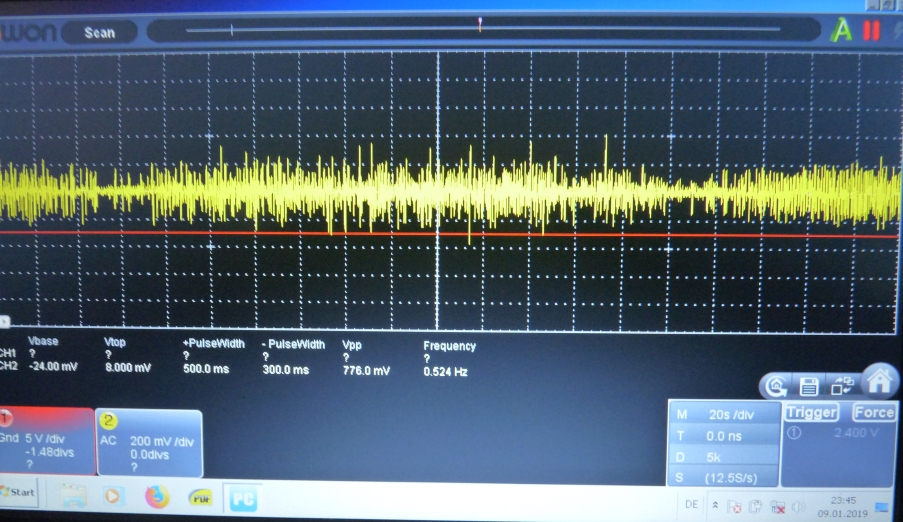Viewport: 903px width, 522px height.
Task: Click the trigger position marker above the graticule
Action: tap(480, 22)
